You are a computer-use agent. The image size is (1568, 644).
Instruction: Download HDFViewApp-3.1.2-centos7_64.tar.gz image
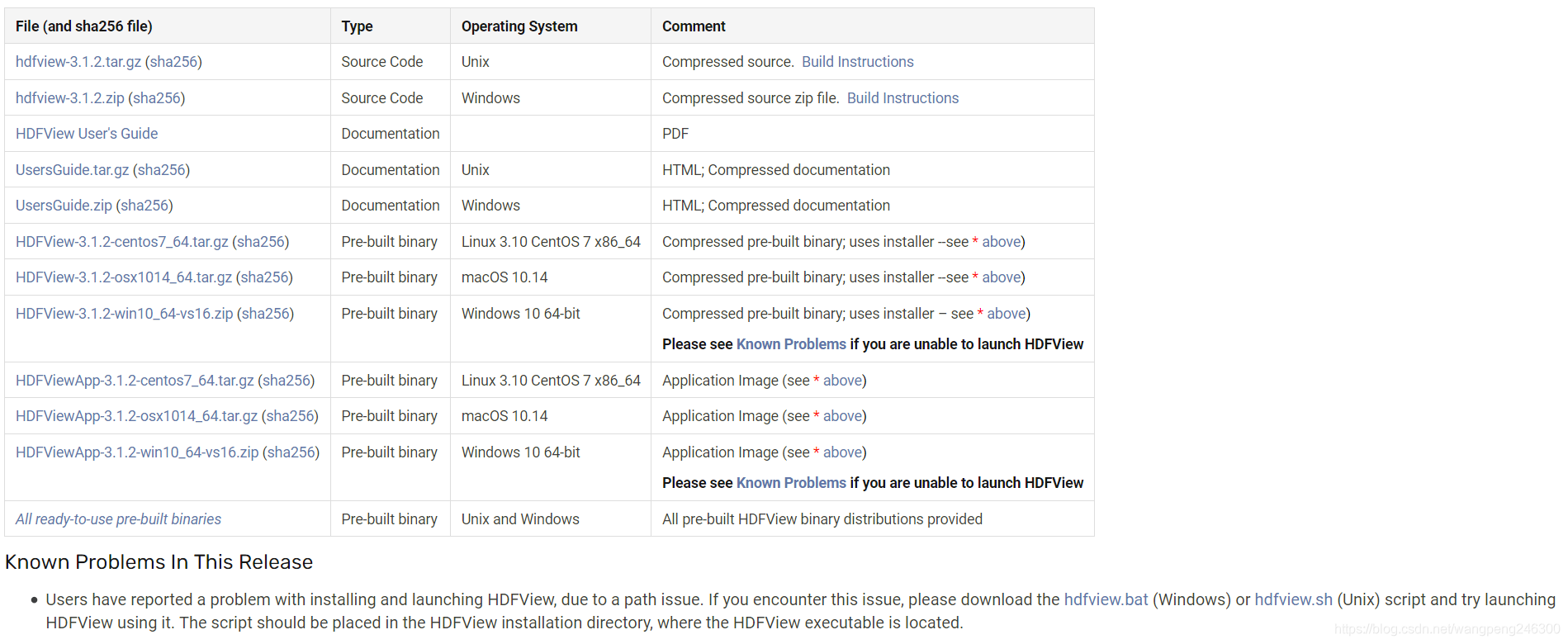(x=135, y=381)
